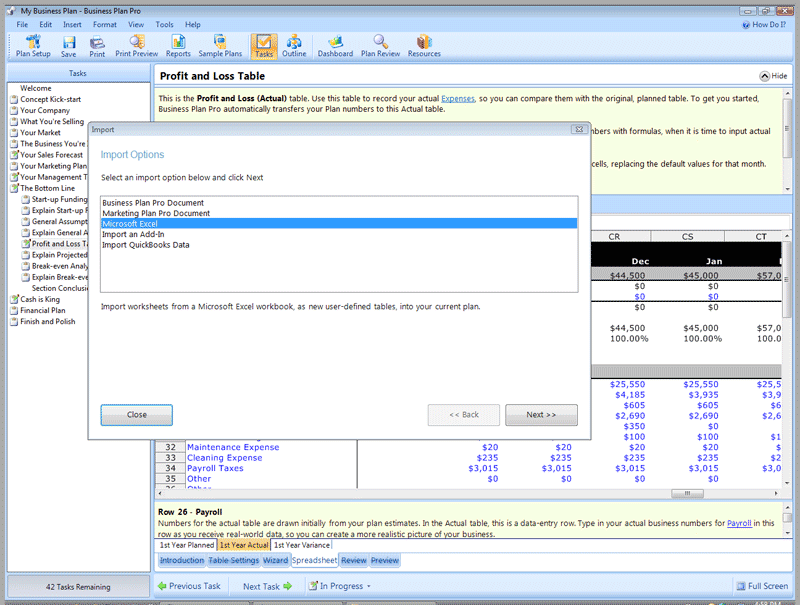Open the Resources toolbar icon
The image size is (800, 605).
point(424,46)
